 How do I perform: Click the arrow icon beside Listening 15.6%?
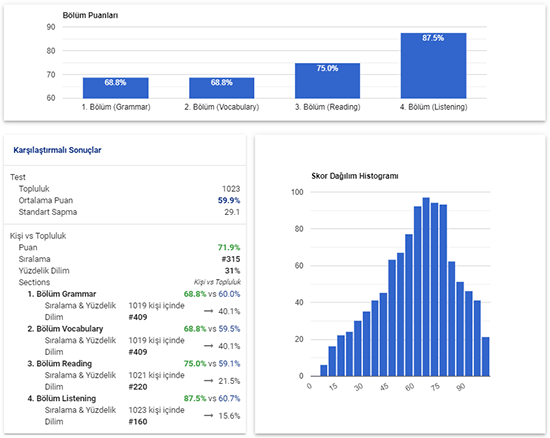coord(209,416)
